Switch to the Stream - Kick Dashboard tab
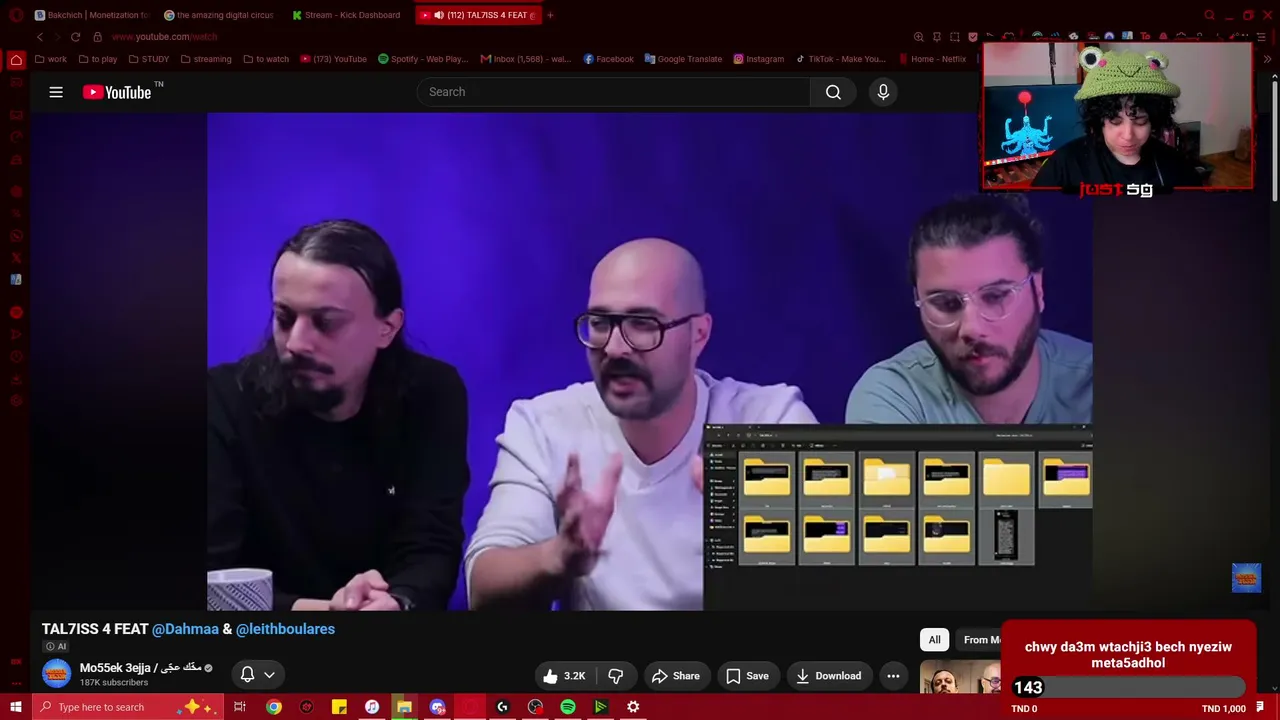1280x720 pixels. [348, 15]
